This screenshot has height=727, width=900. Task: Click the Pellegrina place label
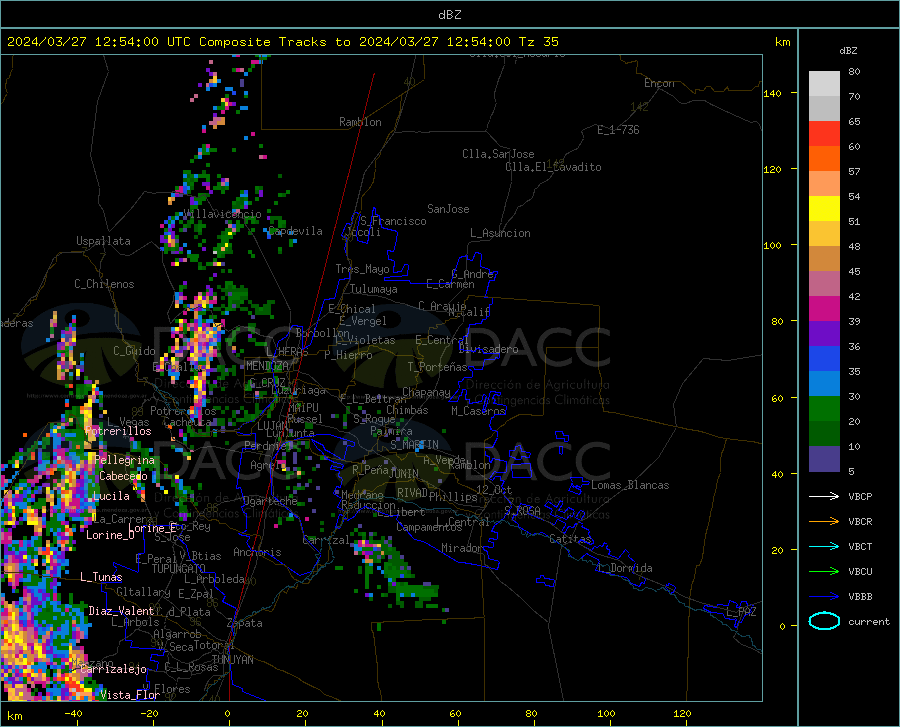125,460
